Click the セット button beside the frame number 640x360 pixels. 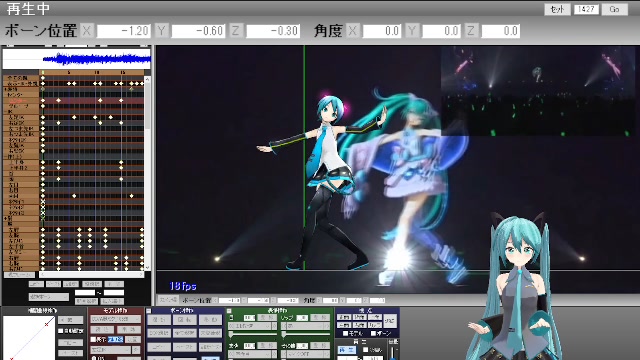[x=557, y=9]
